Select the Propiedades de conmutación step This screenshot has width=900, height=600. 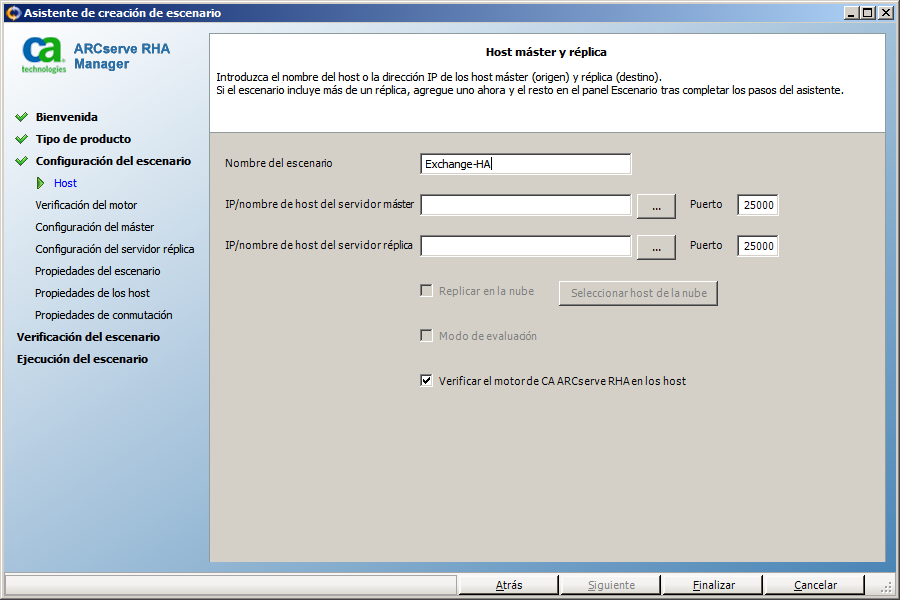click(104, 315)
